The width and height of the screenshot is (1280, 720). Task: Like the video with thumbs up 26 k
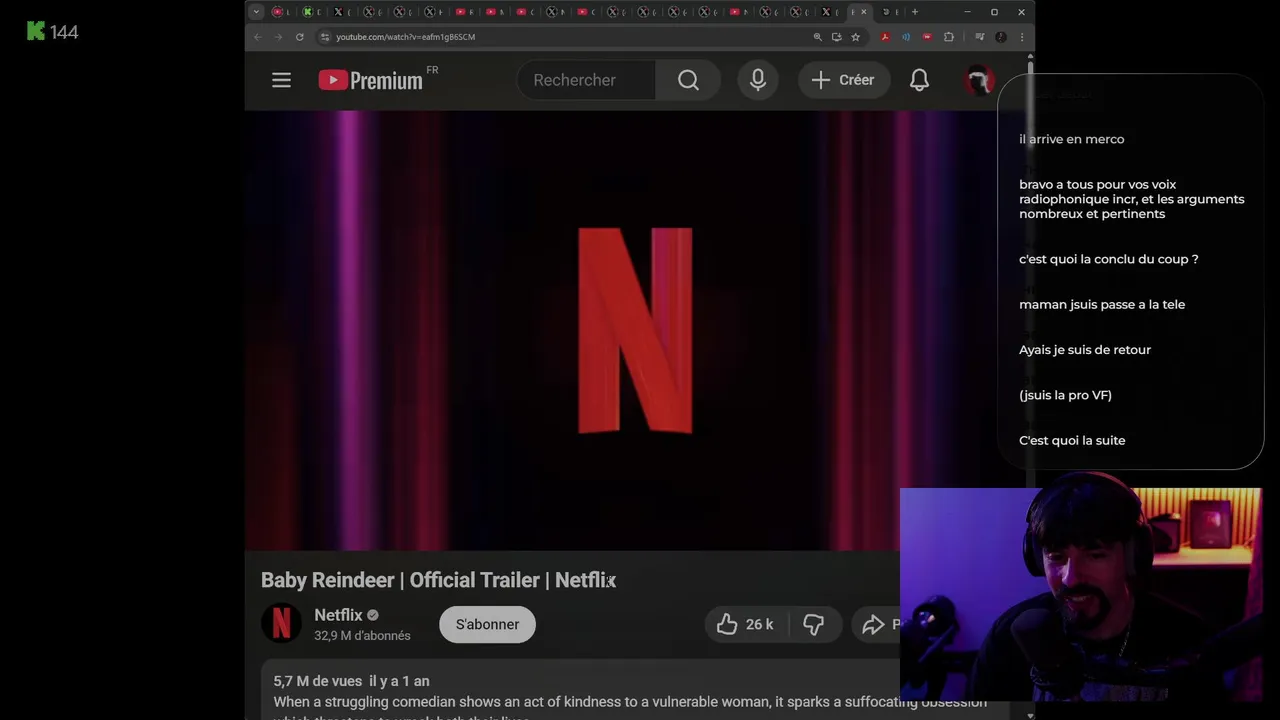pos(745,624)
